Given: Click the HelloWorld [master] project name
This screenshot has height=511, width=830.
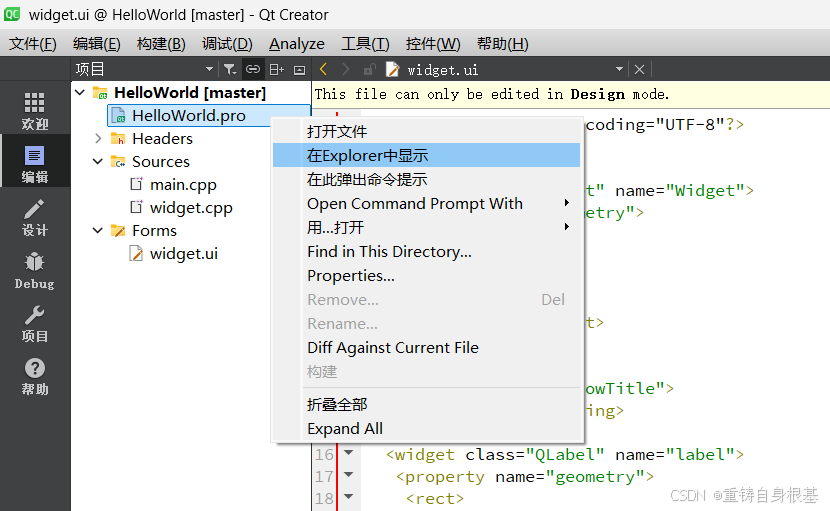Looking at the screenshot, I should point(190,93).
